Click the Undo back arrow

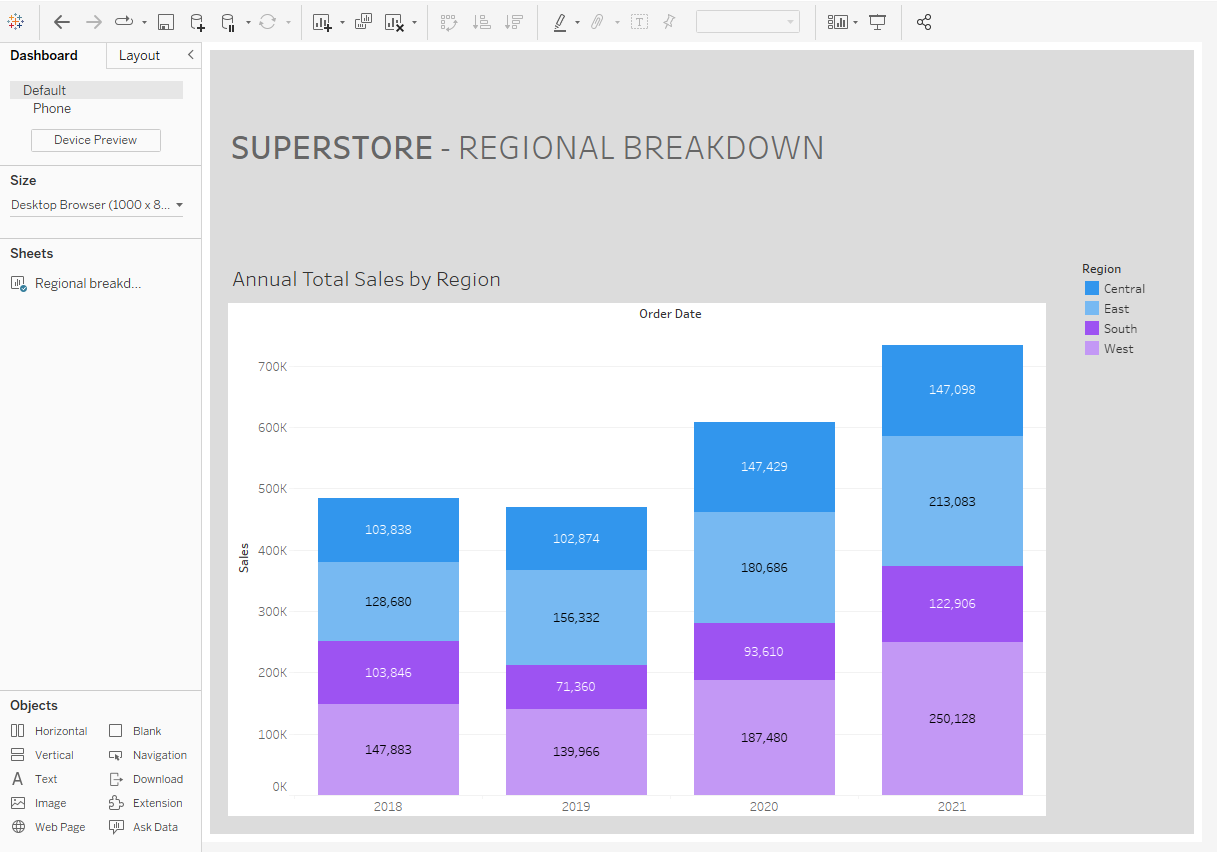click(62, 22)
